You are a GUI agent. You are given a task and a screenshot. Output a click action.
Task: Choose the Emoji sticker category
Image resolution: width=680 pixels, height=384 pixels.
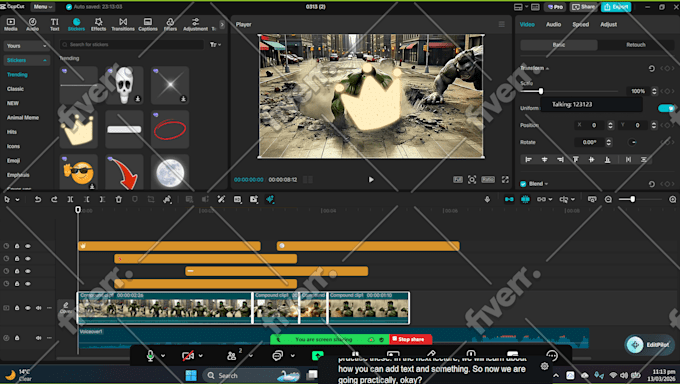[13, 161]
